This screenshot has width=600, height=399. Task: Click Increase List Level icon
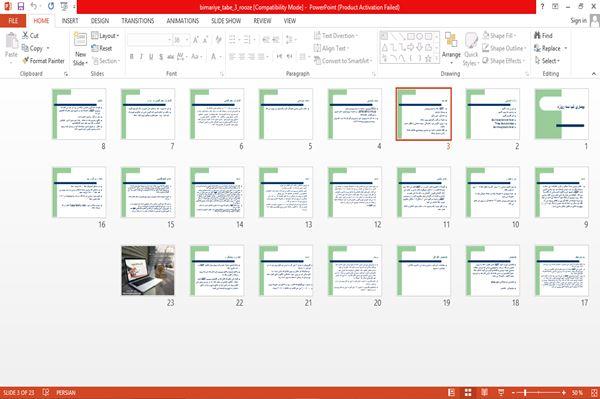[x=276, y=39]
